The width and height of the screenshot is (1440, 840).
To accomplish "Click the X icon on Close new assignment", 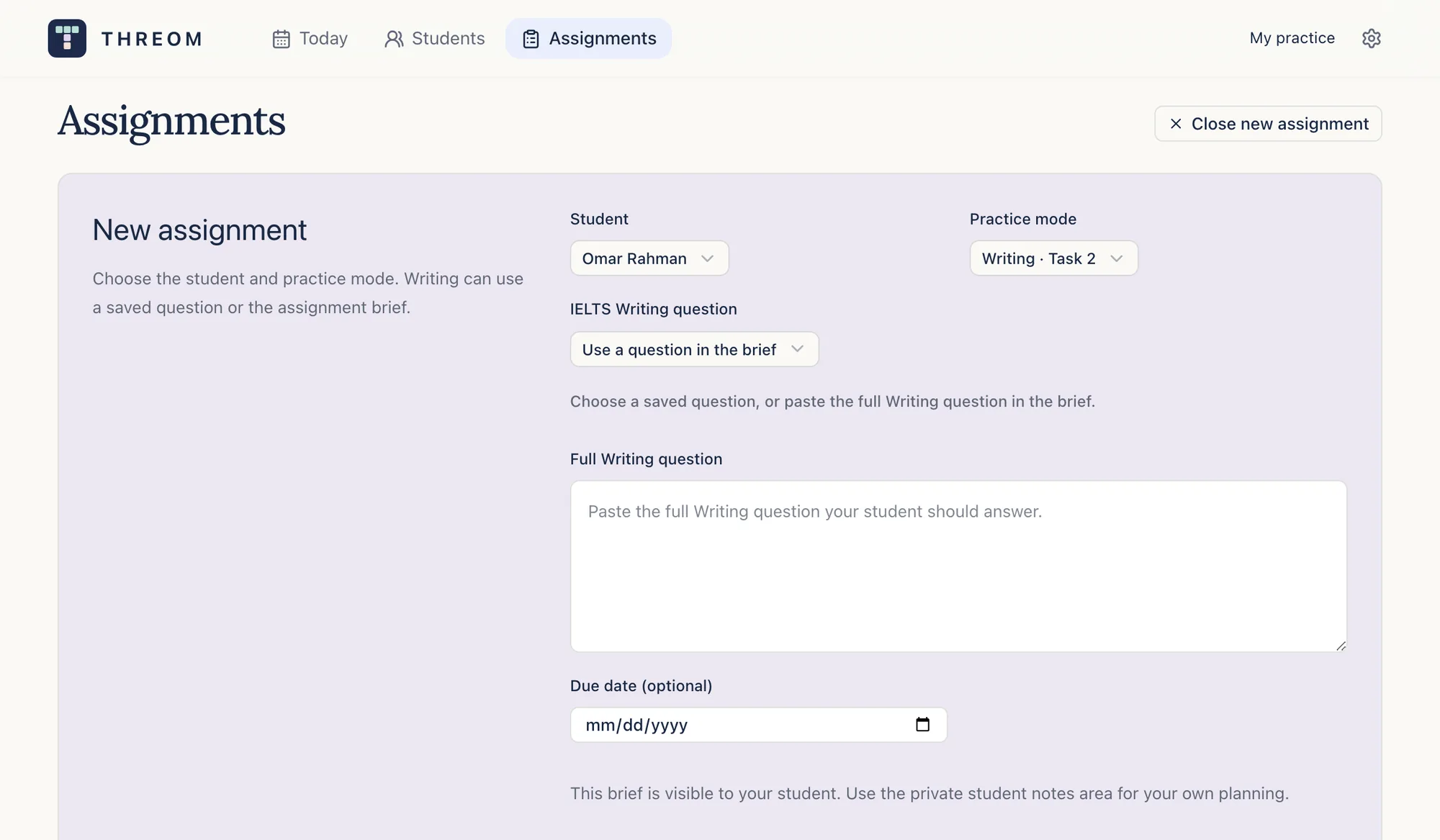I will click(1176, 124).
